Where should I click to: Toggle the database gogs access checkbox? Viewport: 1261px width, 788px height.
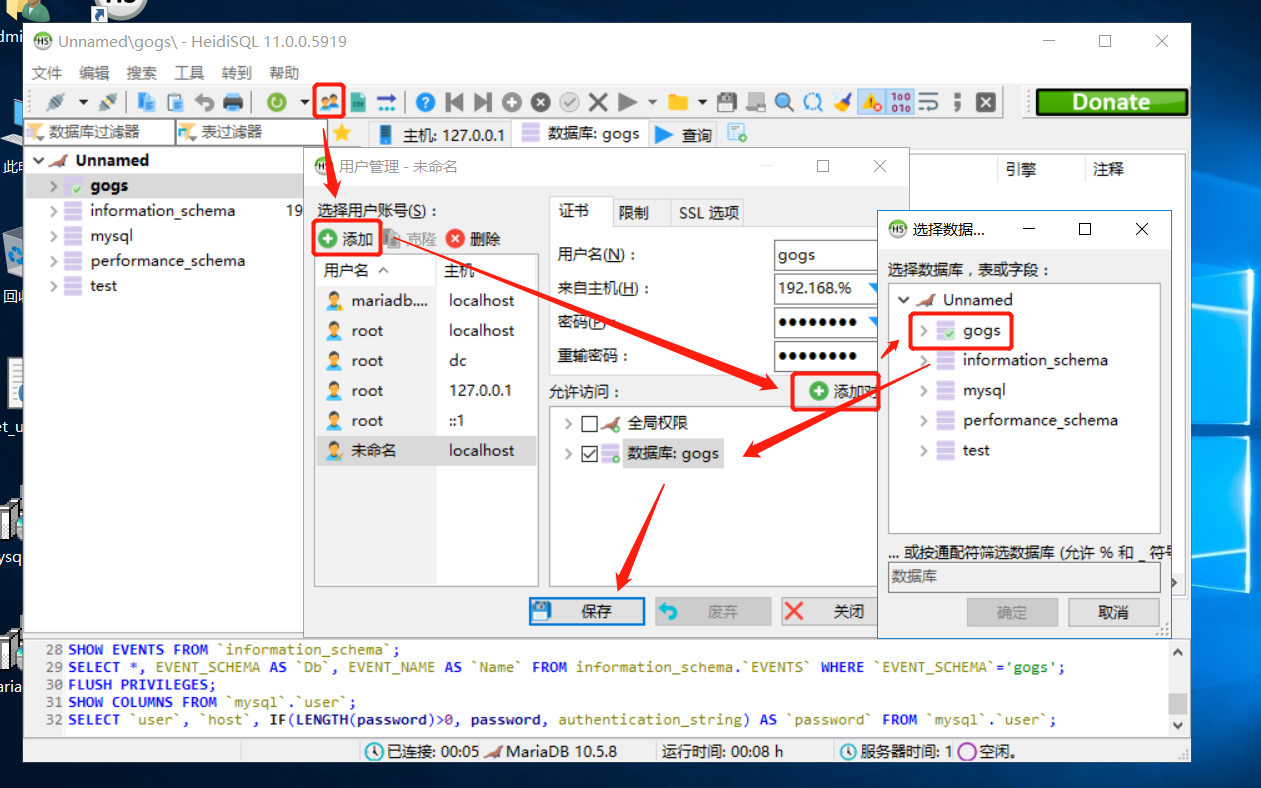[589, 454]
